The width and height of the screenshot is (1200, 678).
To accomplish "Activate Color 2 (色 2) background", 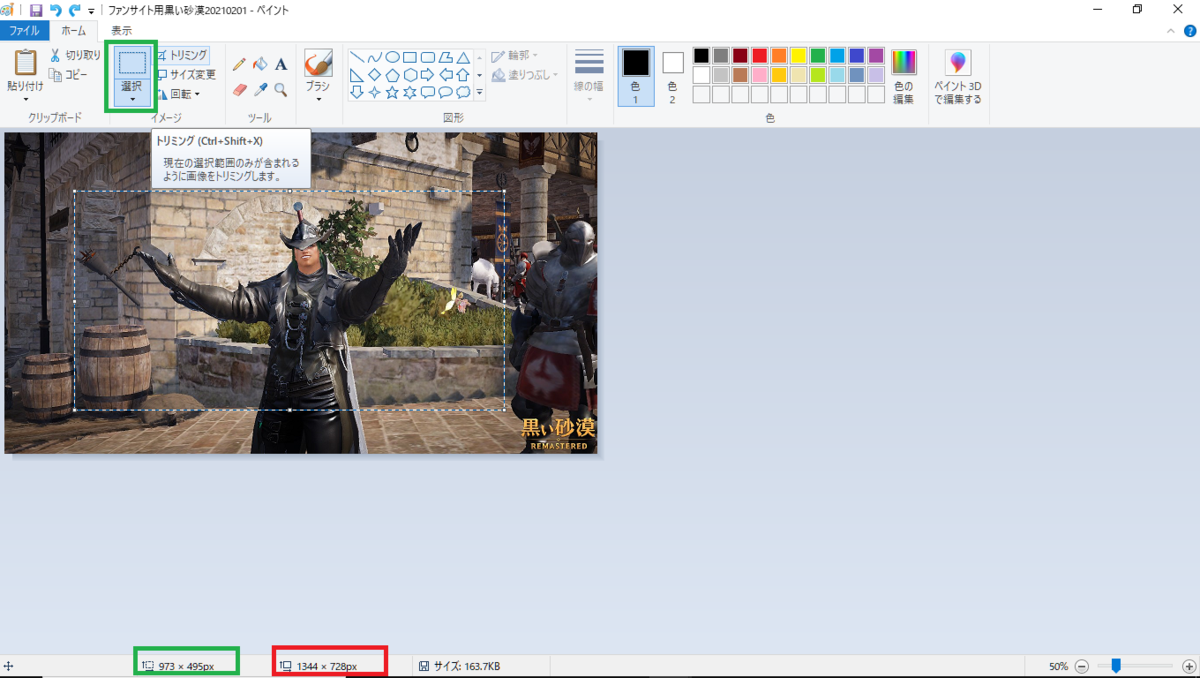I will [x=673, y=76].
